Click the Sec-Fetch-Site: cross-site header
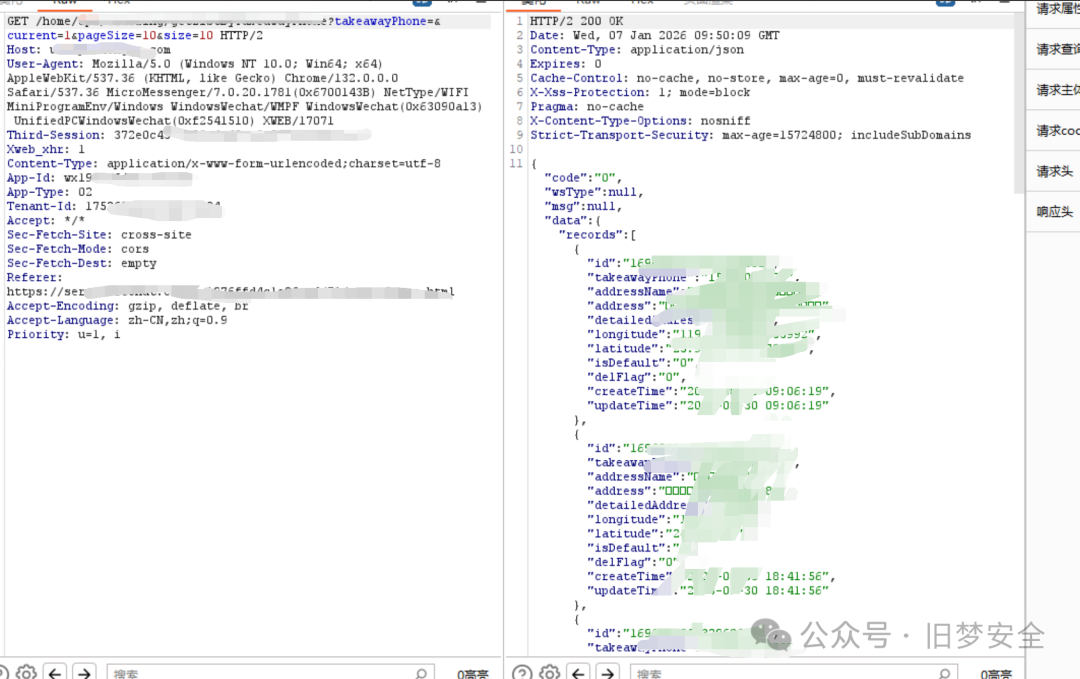 [x=99, y=235]
